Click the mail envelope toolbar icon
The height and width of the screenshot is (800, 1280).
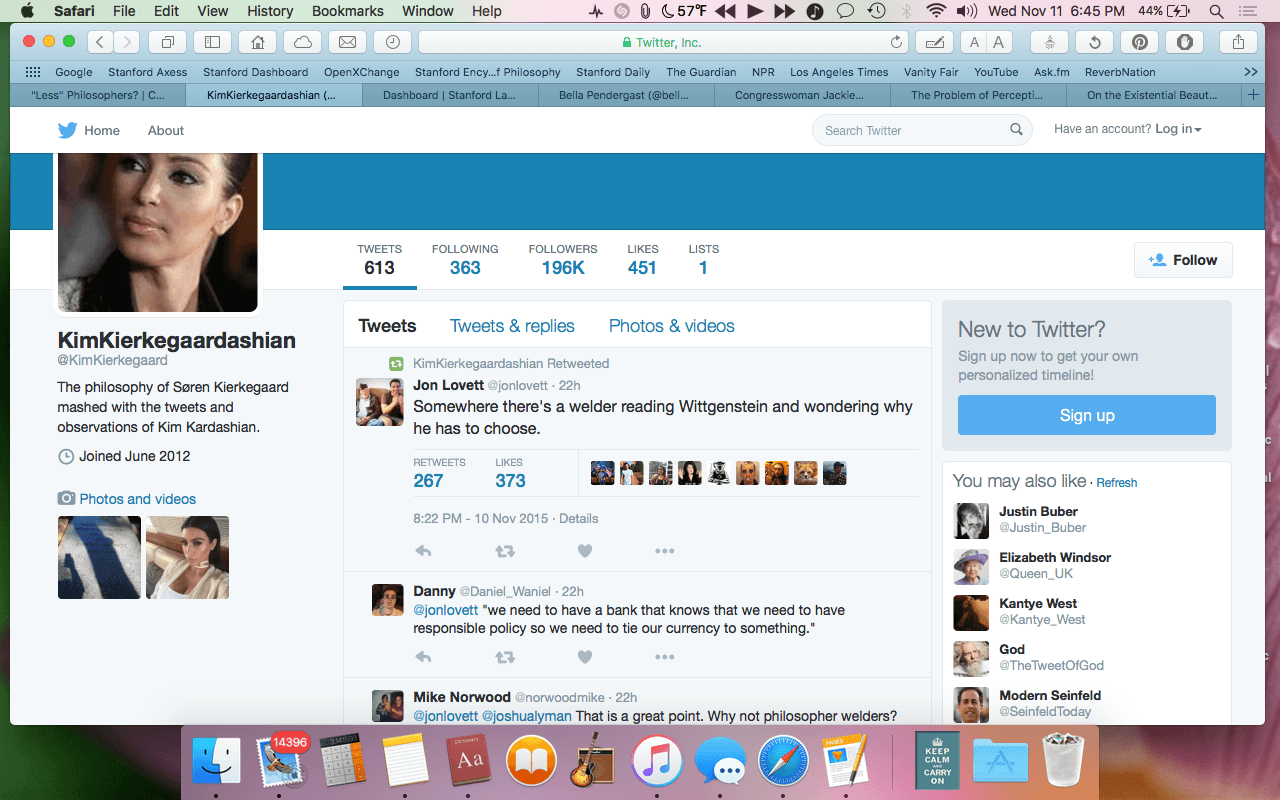click(347, 42)
